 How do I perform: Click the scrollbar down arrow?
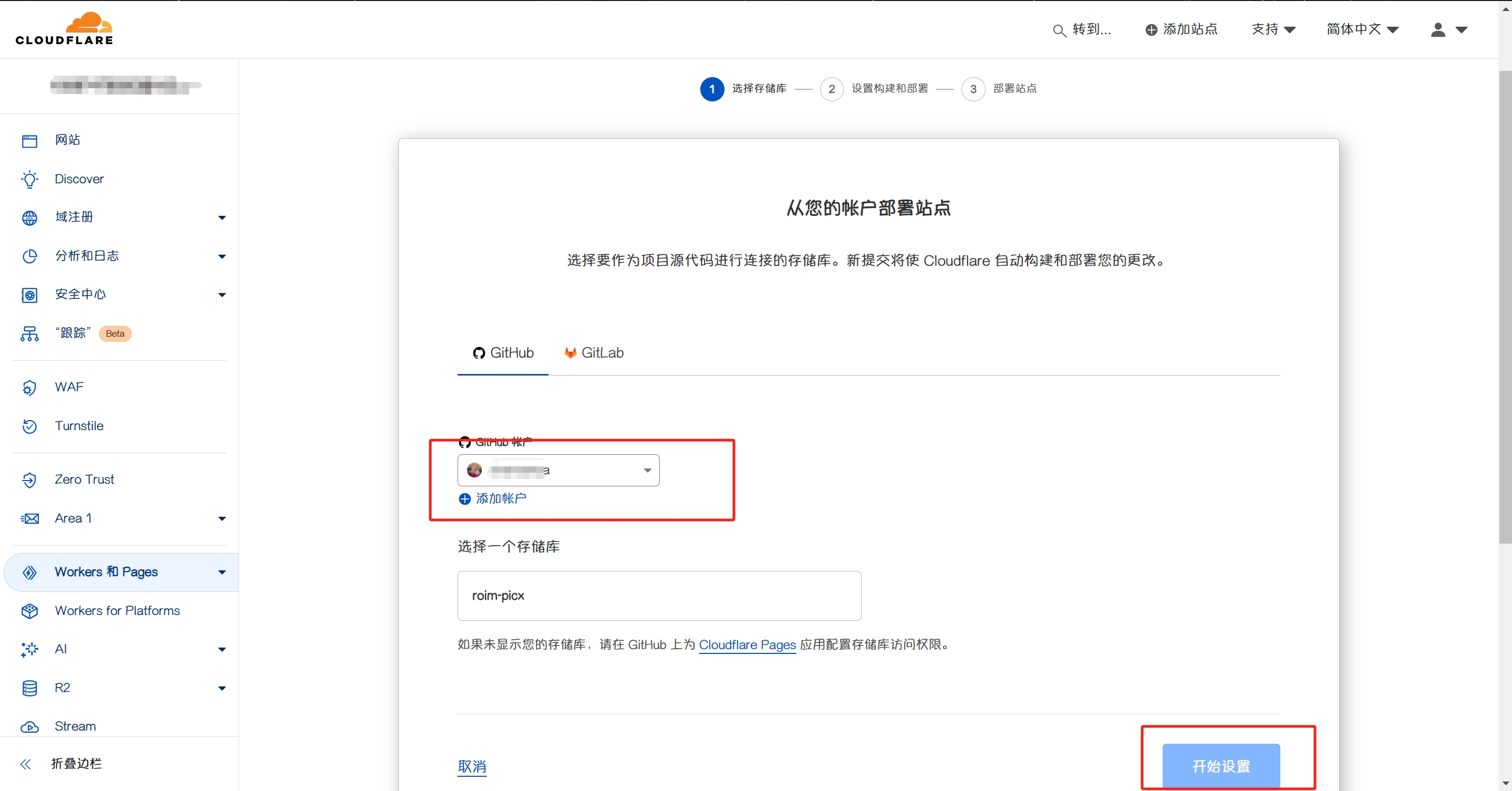pyautogui.click(x=1505, y=783)
